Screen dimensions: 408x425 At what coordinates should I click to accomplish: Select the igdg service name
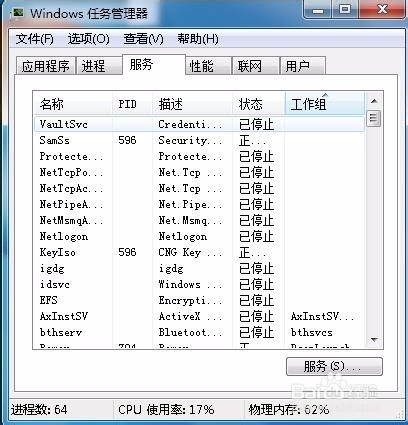pos(52,269)
